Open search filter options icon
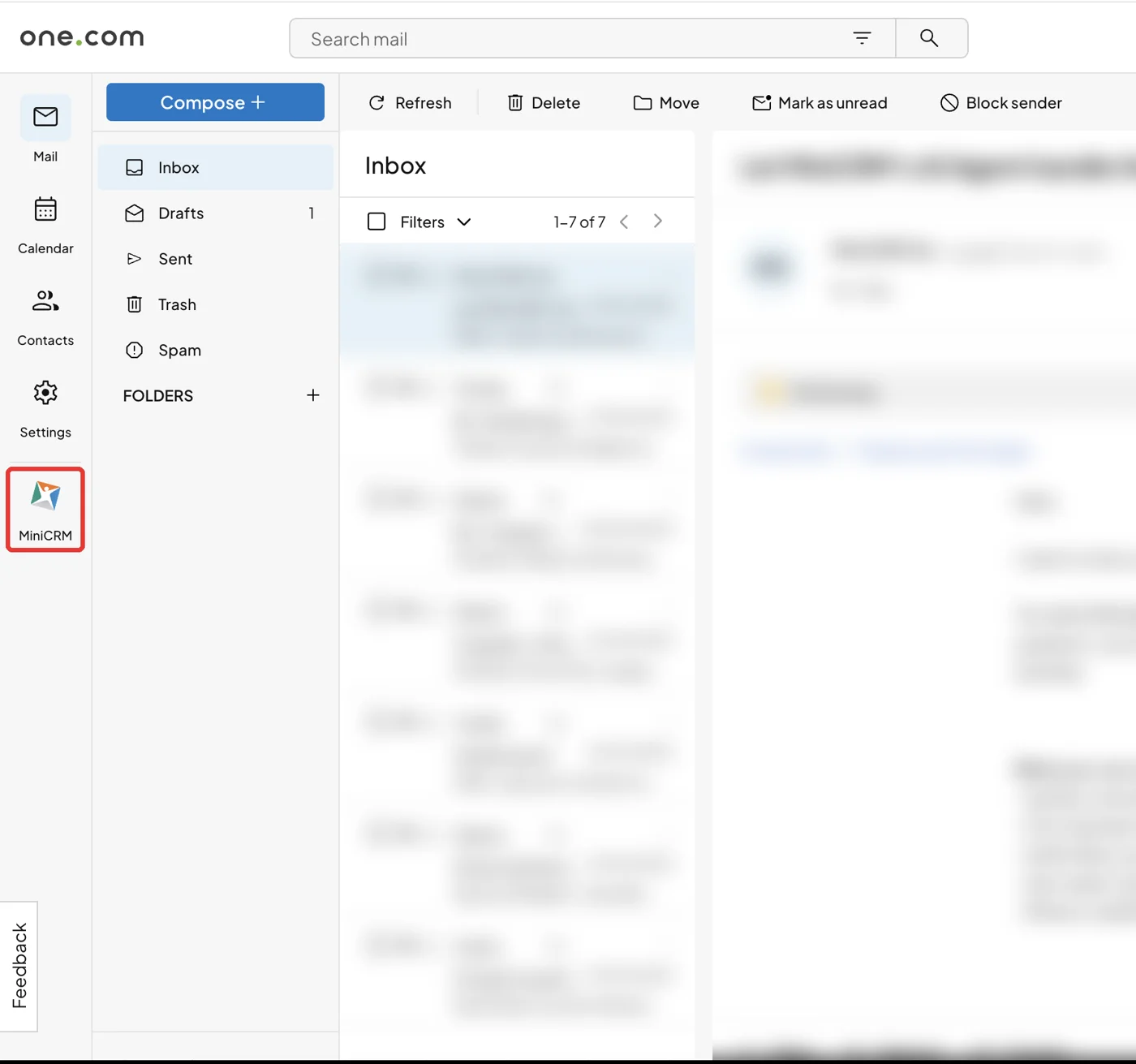Screen dimensions: 1136x1064 point(862,38)
